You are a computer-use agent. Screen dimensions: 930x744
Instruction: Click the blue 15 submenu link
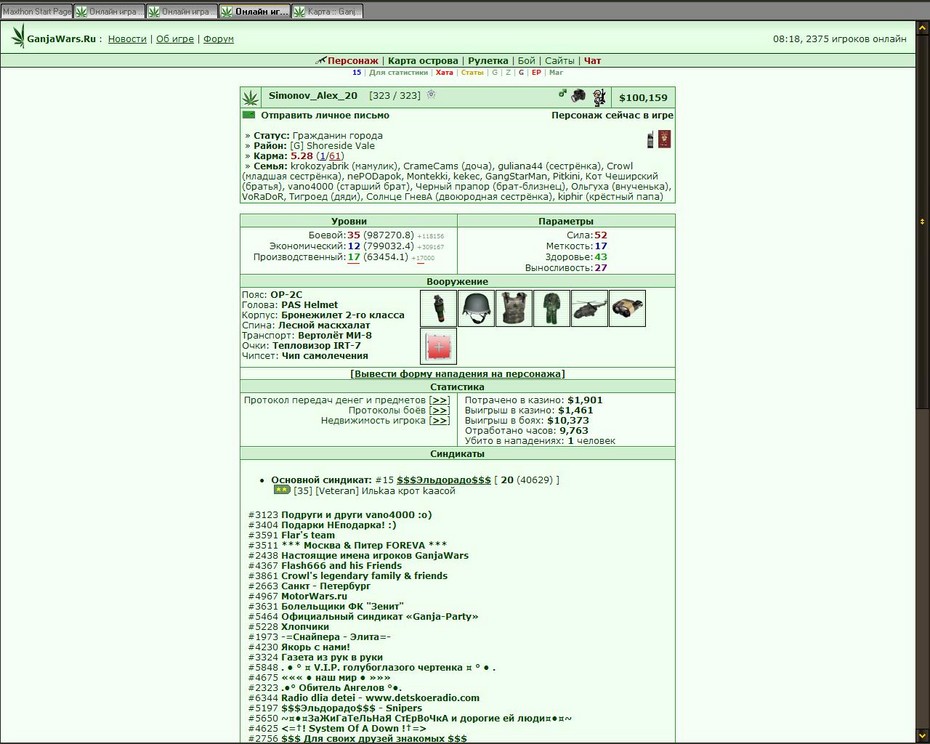pyautogui.click(x=356, y=72)
